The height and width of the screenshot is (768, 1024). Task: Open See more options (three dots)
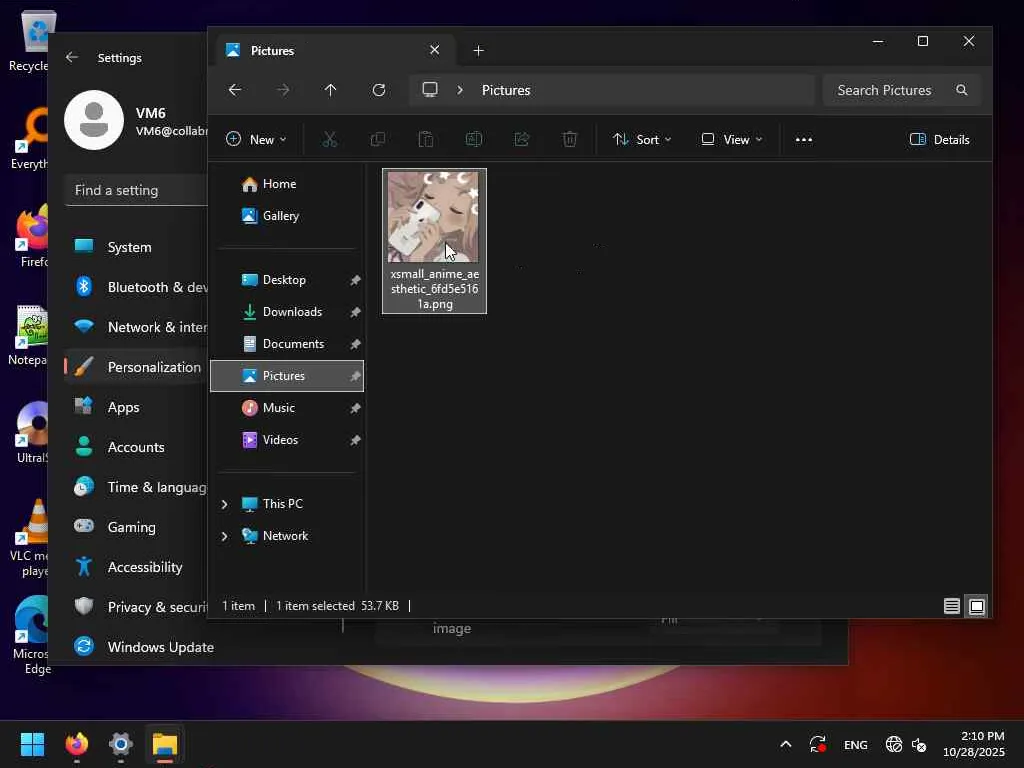804,140
